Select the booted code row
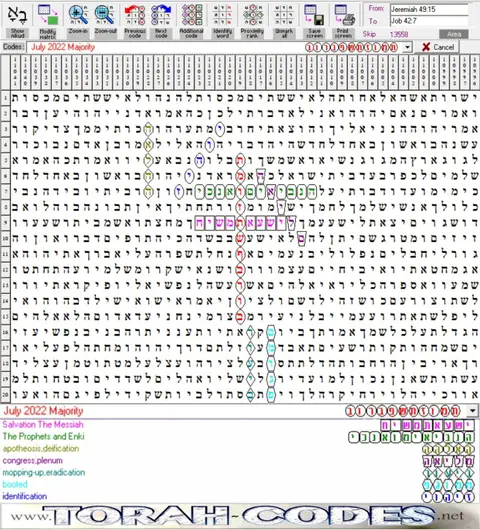 pyautogui.click(x=238, y=484)
